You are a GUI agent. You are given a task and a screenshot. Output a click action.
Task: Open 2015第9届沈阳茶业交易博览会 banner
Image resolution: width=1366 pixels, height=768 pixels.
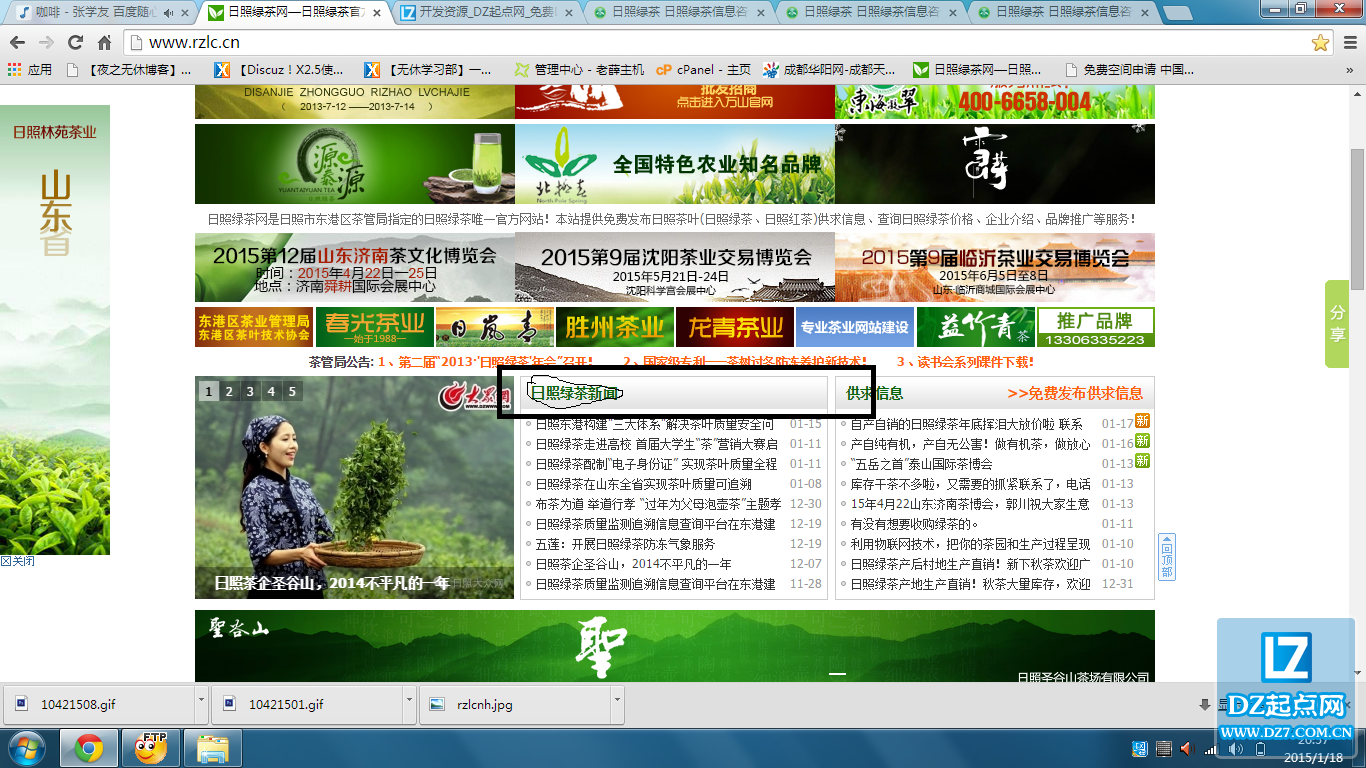click(675, 267)
